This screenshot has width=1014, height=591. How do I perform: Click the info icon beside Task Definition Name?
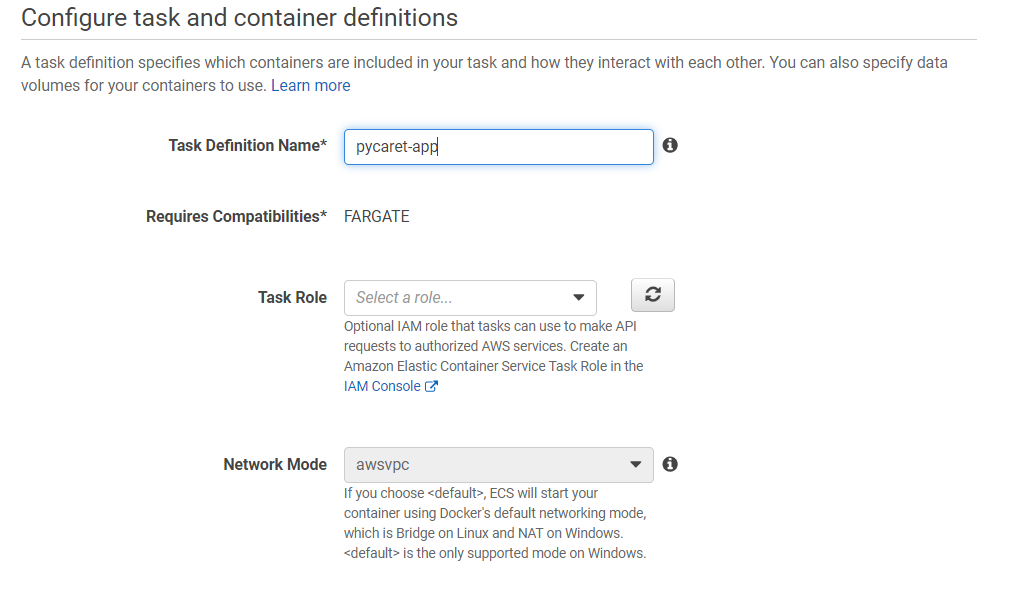pos(670,145)
